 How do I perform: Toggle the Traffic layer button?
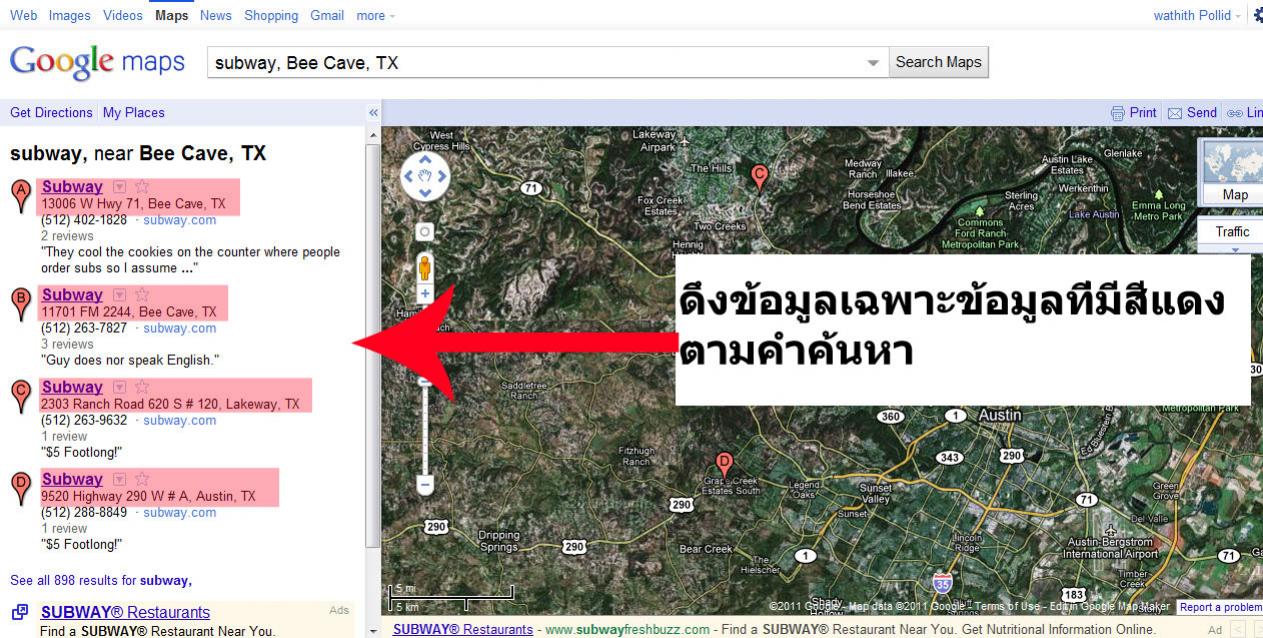click(1232, 232)
